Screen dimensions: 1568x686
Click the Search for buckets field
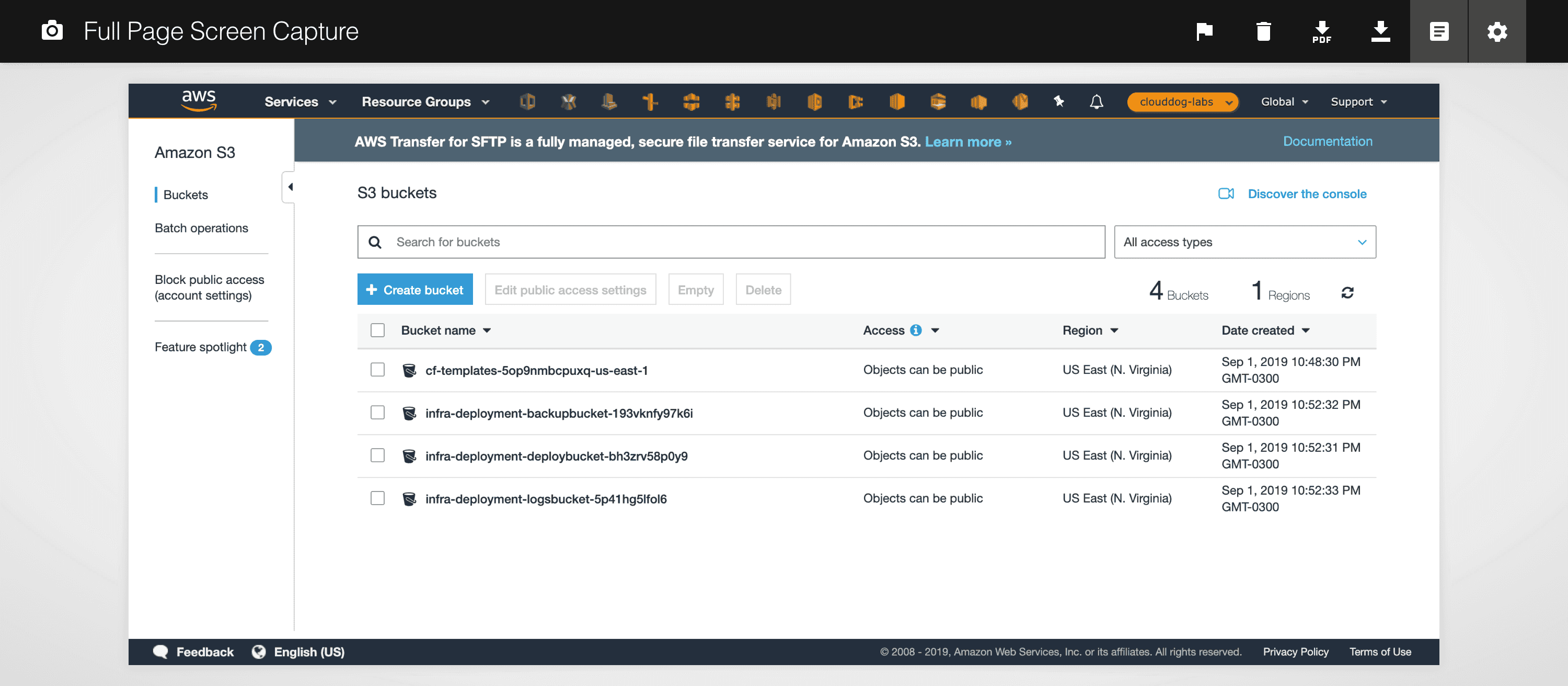pos(731,242)
